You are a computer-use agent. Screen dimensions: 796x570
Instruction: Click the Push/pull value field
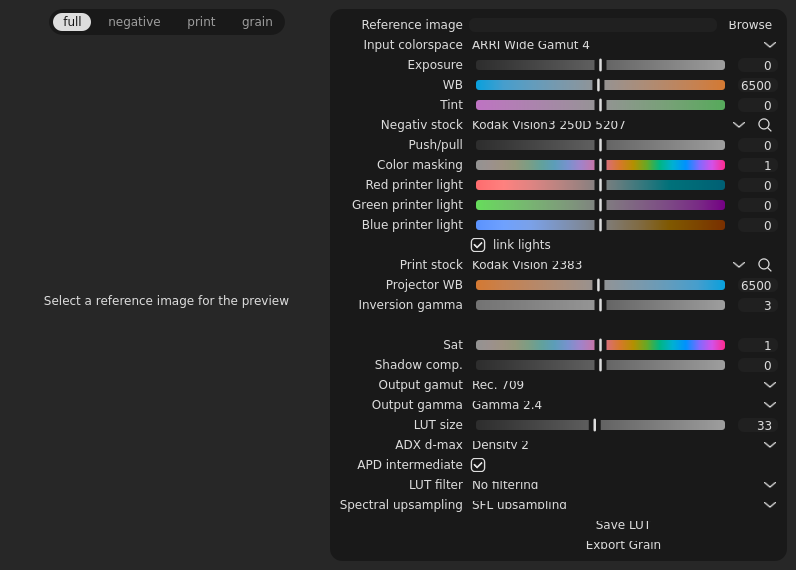coord(756,146)
